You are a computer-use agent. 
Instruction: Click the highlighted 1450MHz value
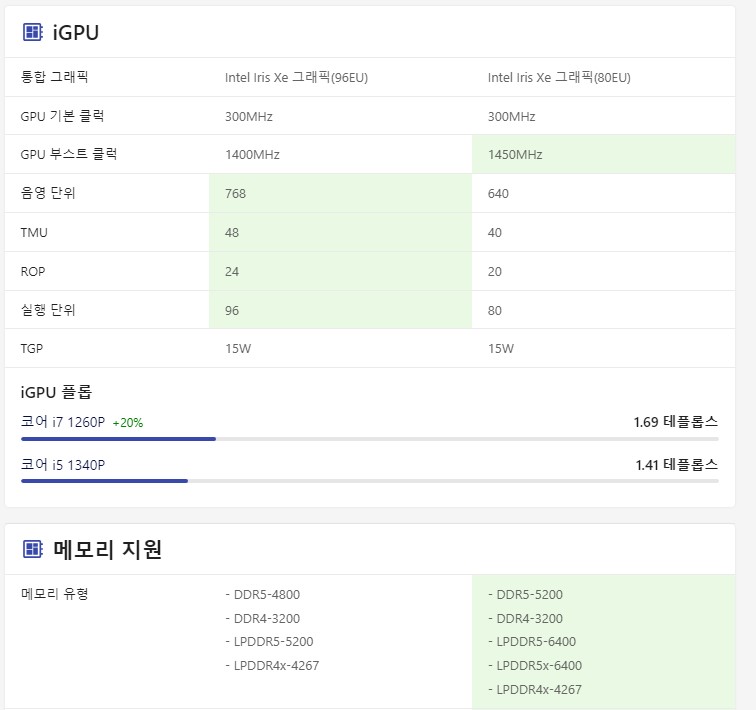(x=515, y=155)
